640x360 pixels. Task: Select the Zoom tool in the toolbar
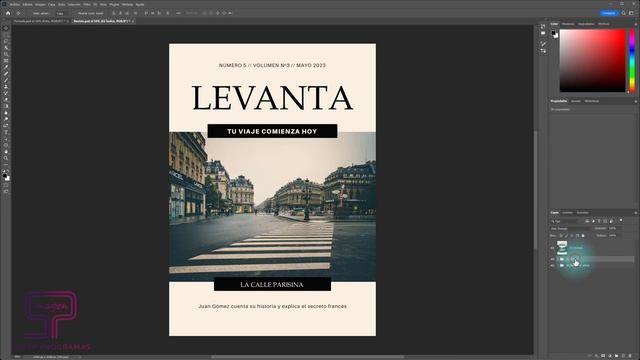[x=6, y=158]
